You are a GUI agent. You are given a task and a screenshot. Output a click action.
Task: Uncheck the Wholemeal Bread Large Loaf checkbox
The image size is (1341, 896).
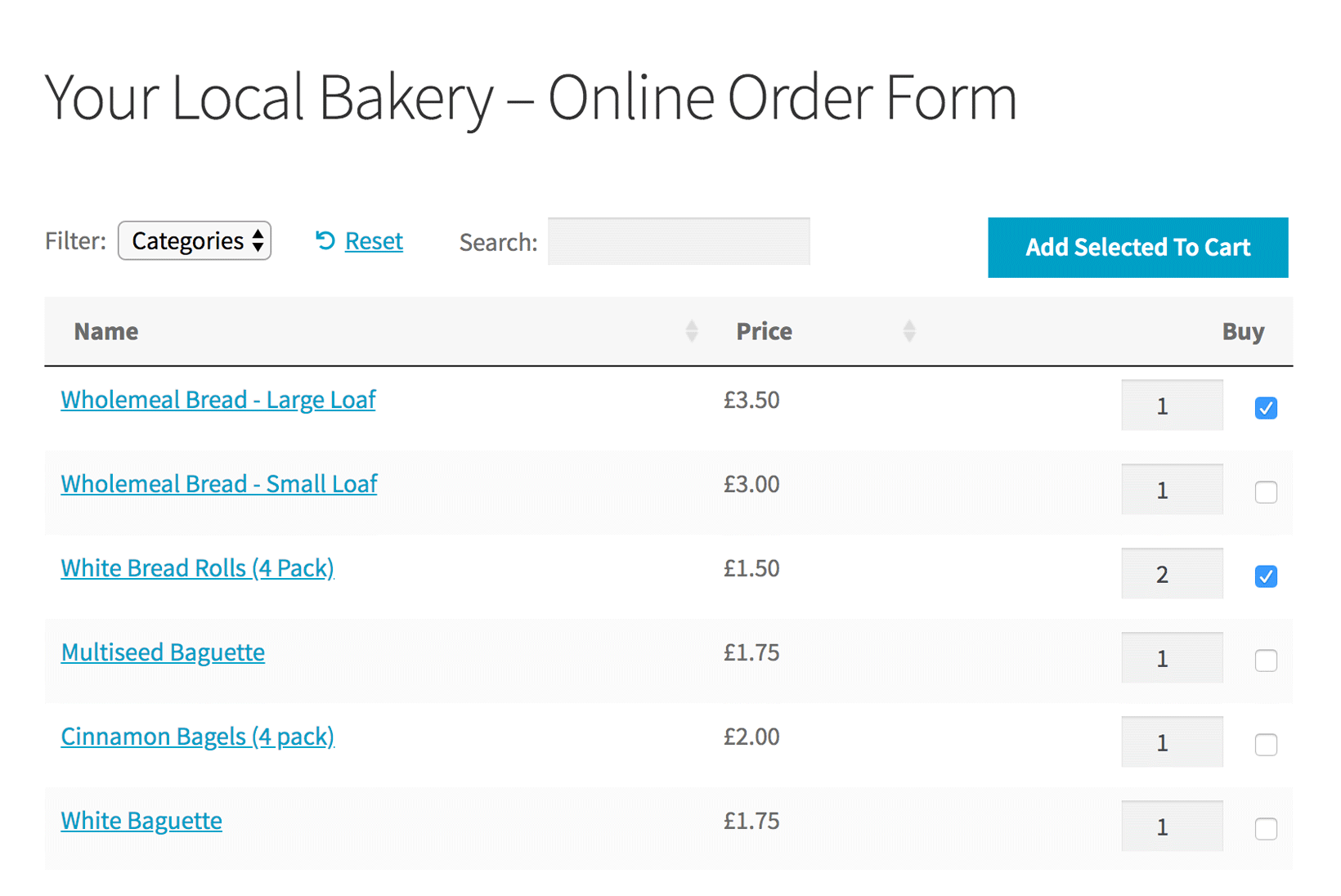pyautogui.click(x=1266, y=408)
